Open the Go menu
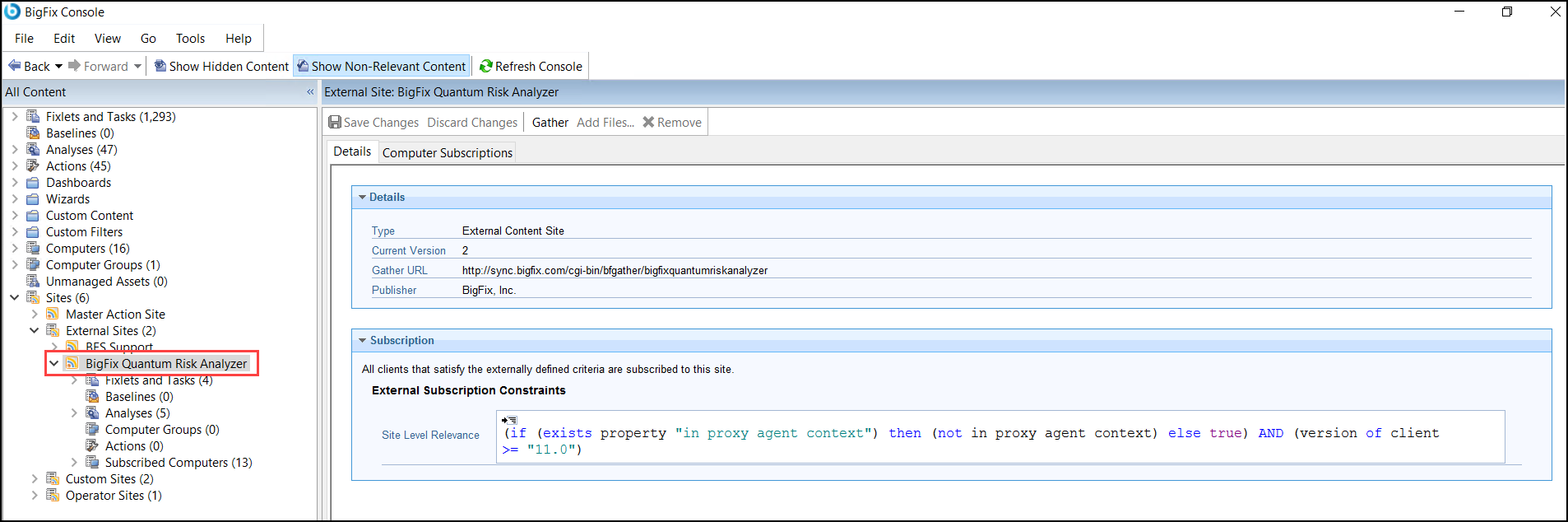The image size is (1568, 522). pyautogui.click(x=148, y=38)
